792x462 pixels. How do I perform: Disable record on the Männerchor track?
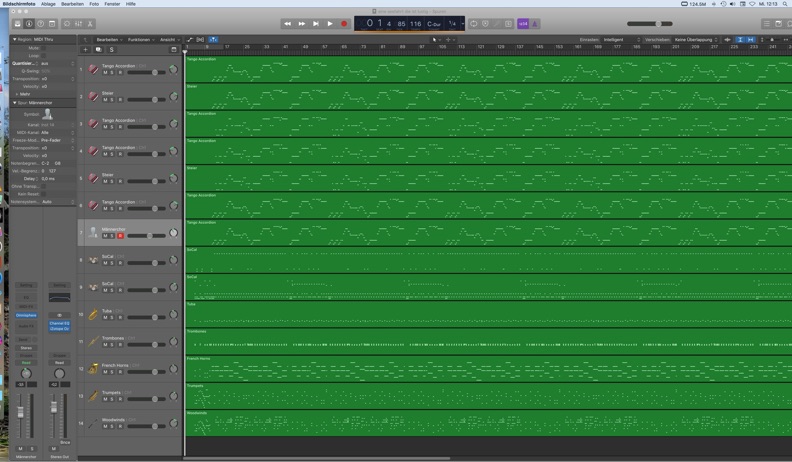coord(120,236)
